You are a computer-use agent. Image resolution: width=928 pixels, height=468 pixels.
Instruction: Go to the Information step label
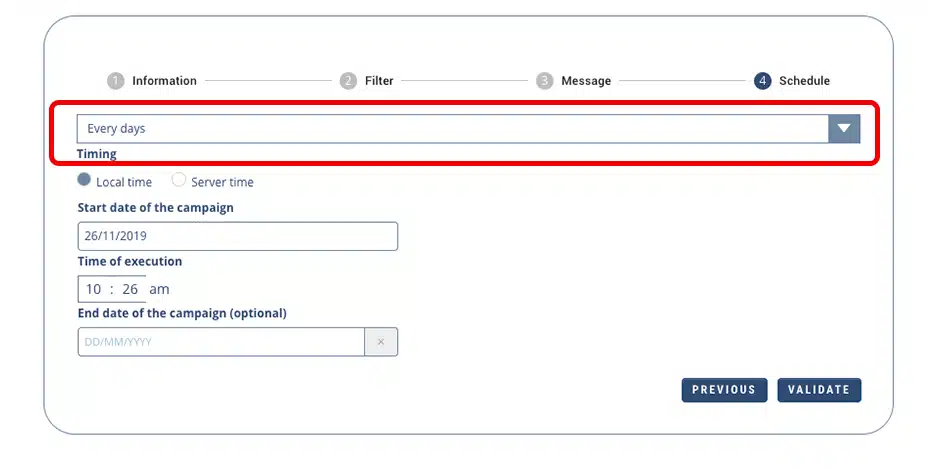point(164,81)
